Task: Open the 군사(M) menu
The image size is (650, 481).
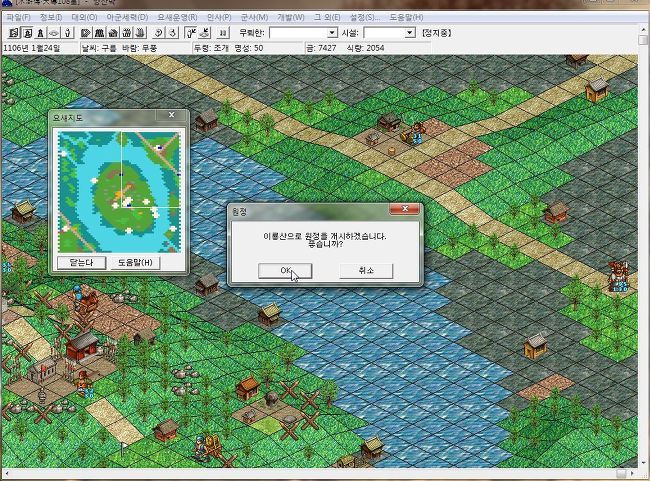Action: click(254, 17)
